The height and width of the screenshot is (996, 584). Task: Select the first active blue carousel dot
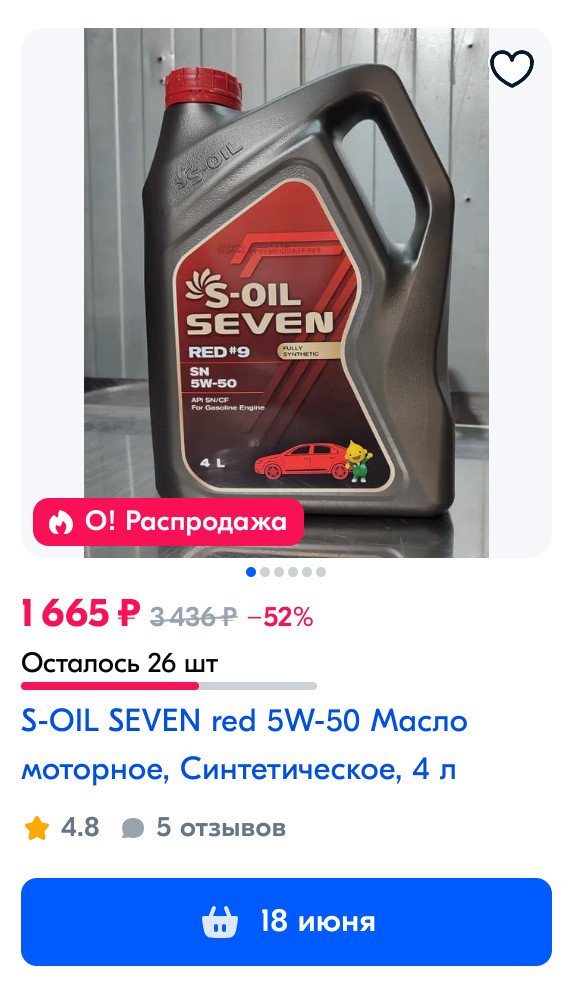pyautogui.click(x=251, y=572)
